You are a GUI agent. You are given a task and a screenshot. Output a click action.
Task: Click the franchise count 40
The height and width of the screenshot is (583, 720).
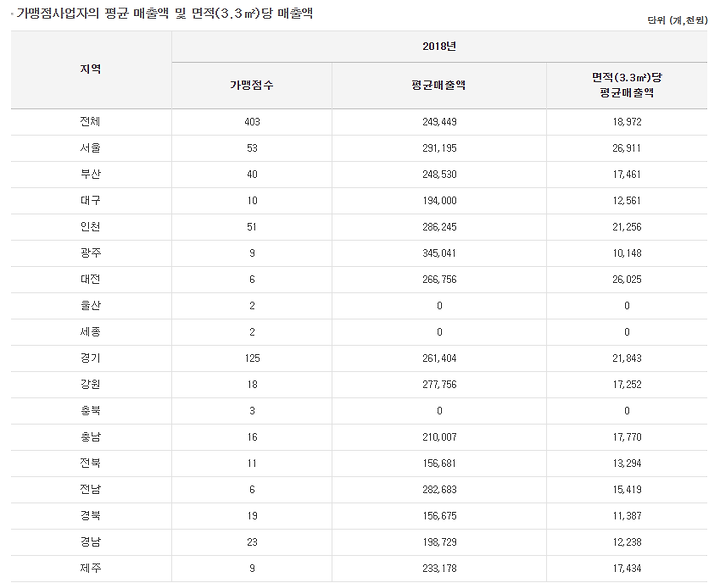(x=252, y=174)
